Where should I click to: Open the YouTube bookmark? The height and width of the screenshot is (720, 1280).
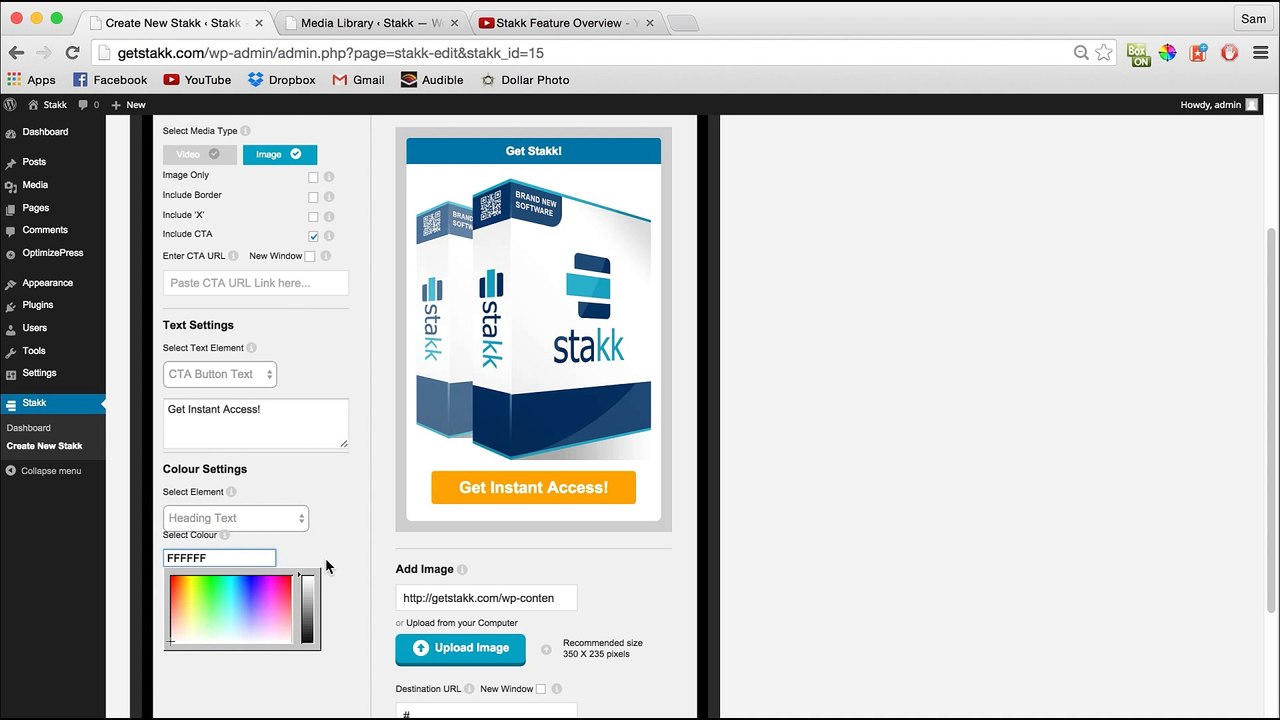pyautogui.click(x=197, y=80)
